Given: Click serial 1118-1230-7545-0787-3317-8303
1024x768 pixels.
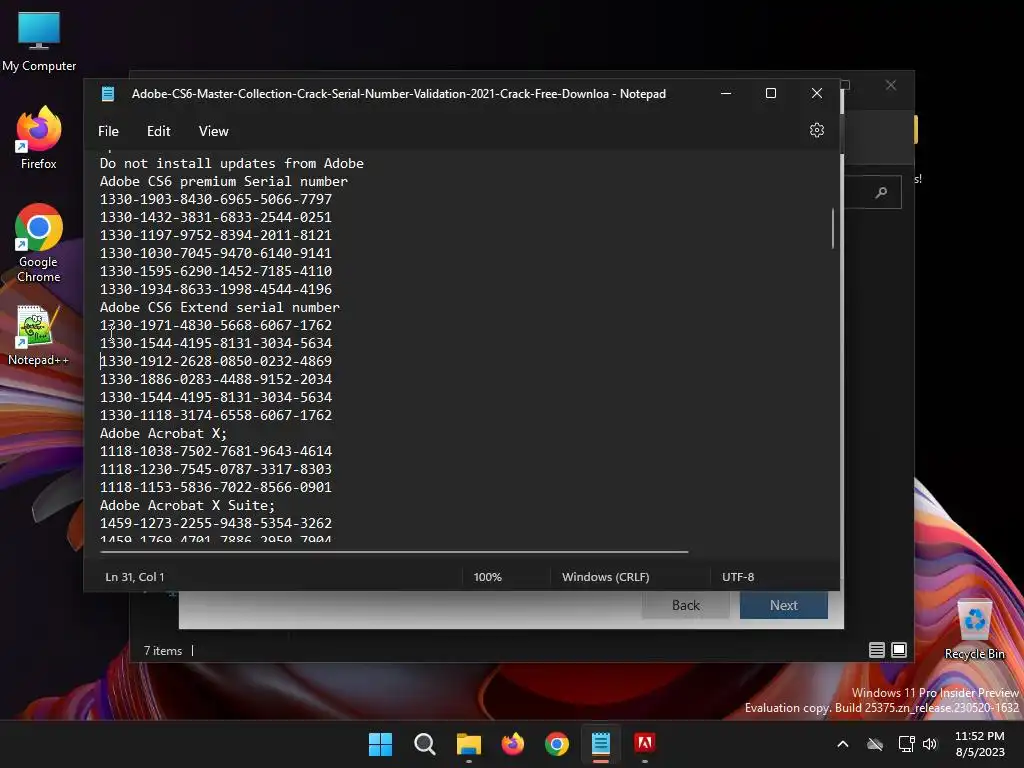Looking at the screenshot, I should pyautogui.click(x=216, y=470).
